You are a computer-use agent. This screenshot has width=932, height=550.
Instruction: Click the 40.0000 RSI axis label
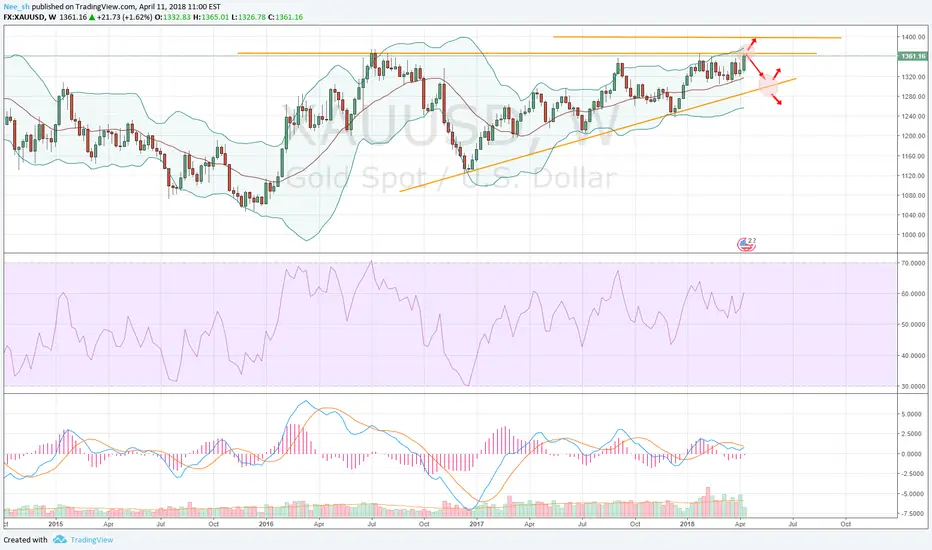[x=914, y=356]
